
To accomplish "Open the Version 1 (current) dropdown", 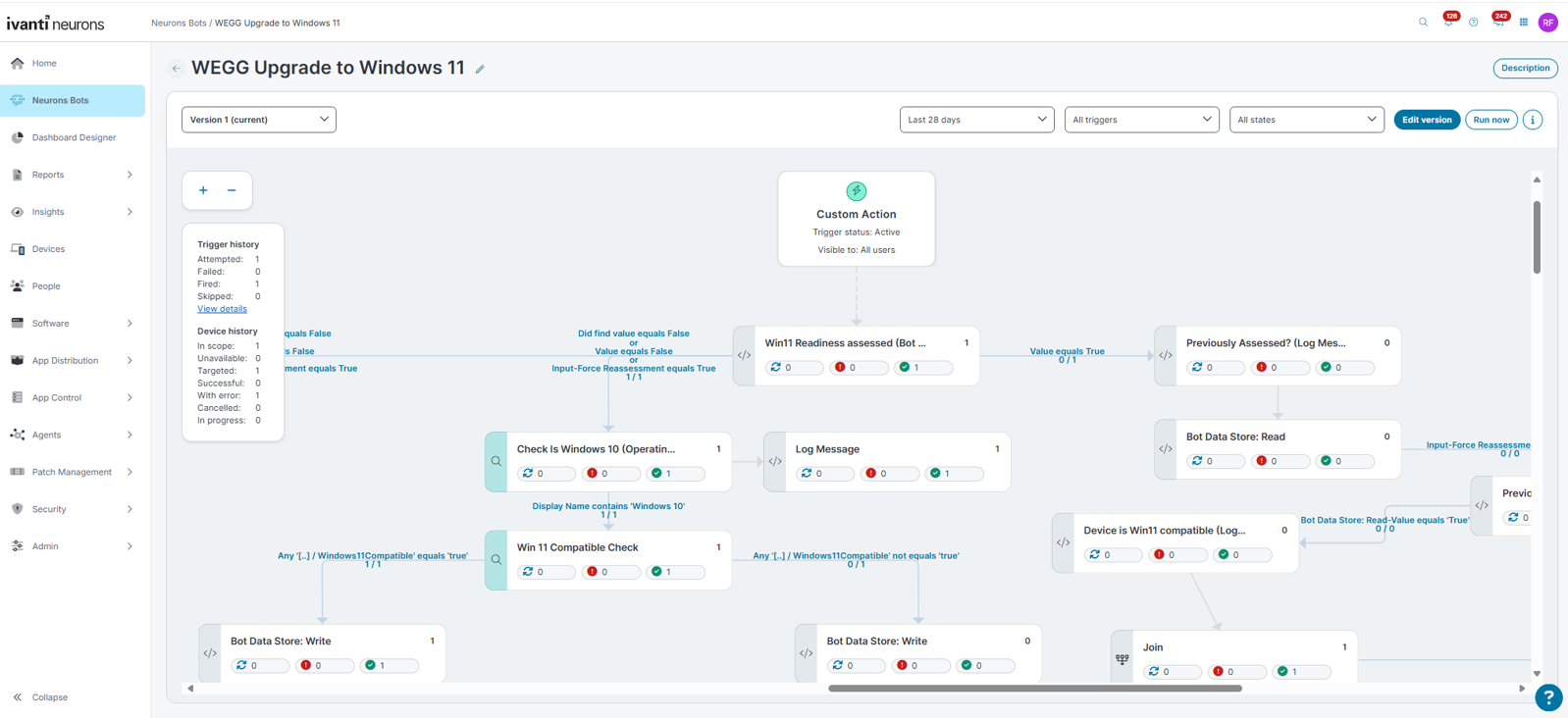I will pos(259,120).
